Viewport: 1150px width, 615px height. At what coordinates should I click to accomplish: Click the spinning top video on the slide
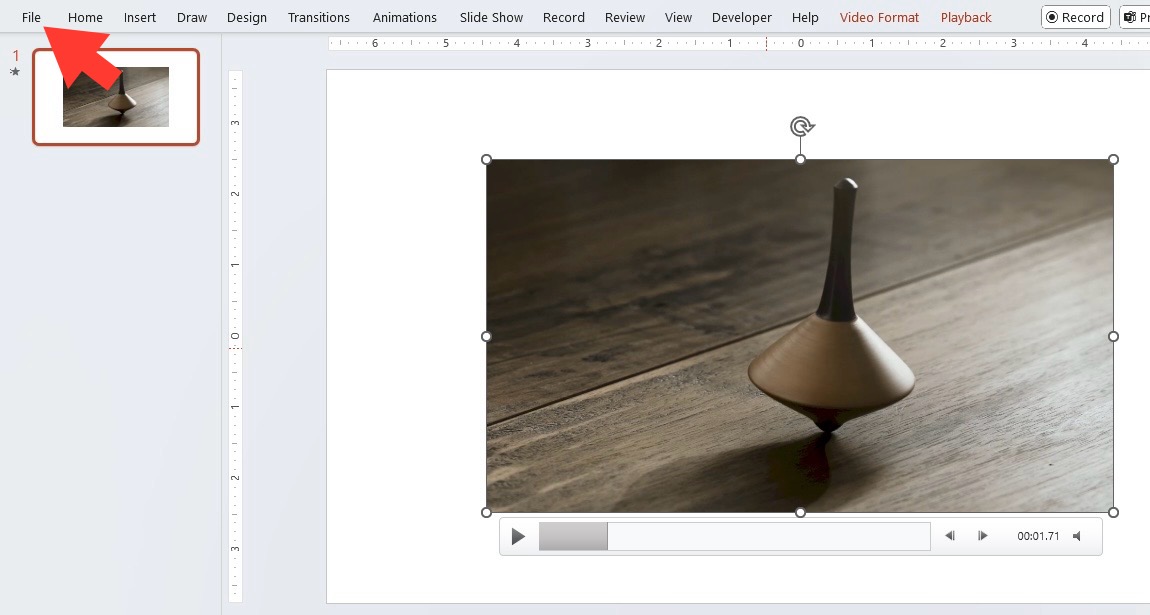click(800, 336)
